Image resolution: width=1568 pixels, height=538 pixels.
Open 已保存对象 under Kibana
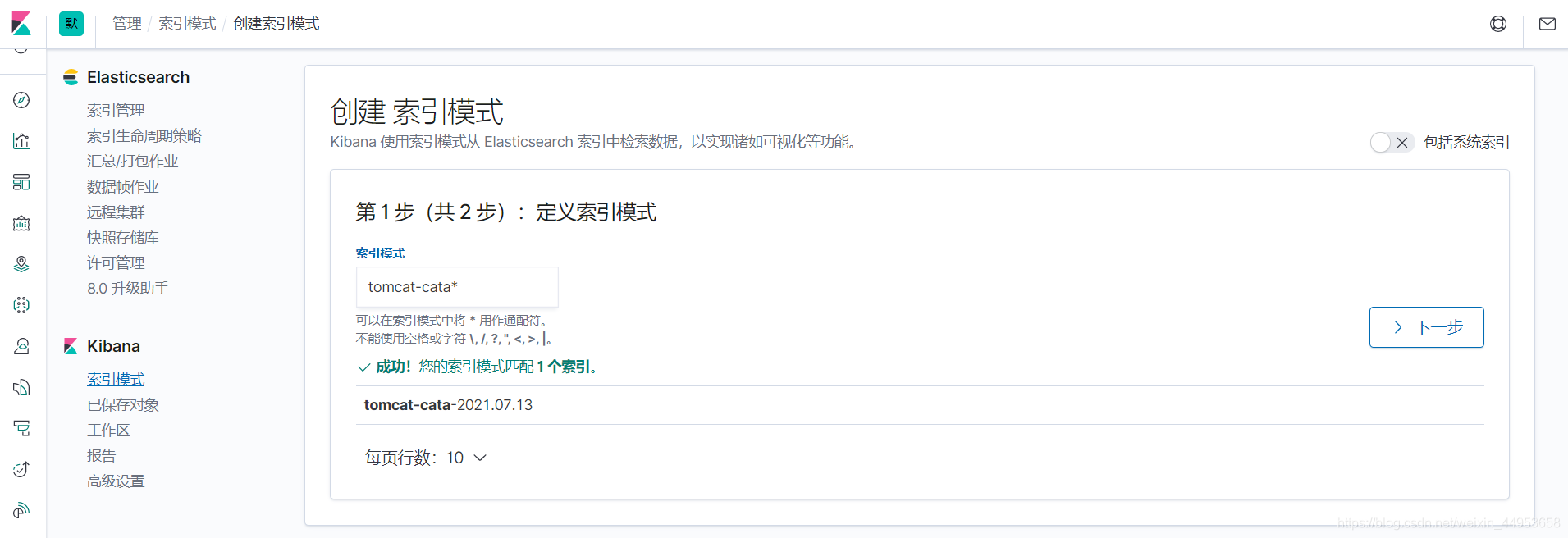(123, 405)
